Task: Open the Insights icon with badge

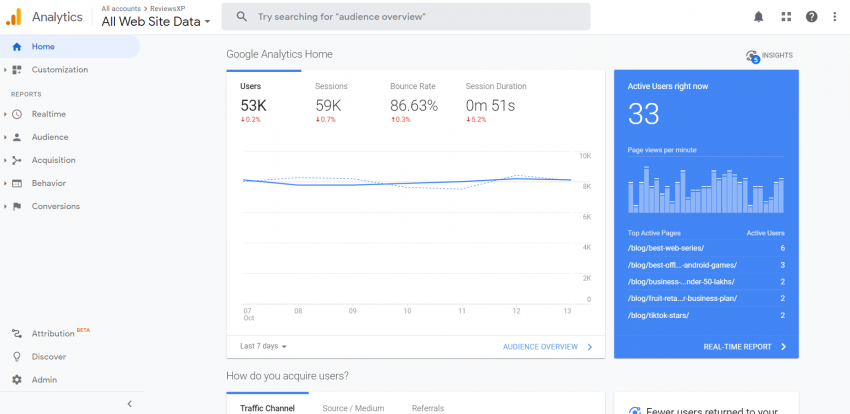Action: [x=752, y=56]
